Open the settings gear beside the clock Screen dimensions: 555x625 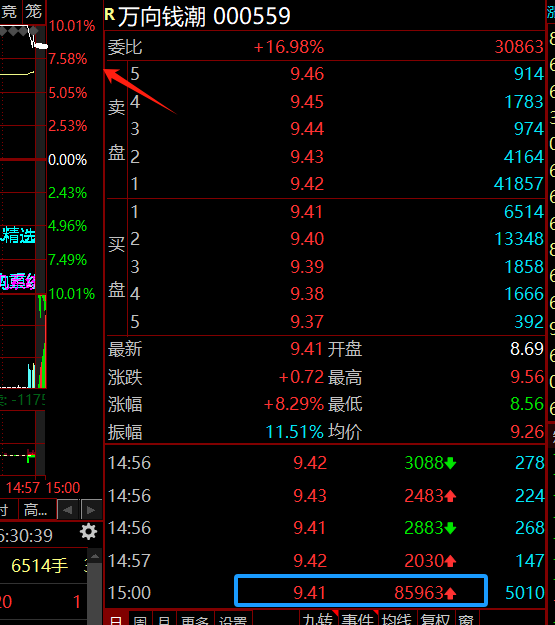(88, 532)
